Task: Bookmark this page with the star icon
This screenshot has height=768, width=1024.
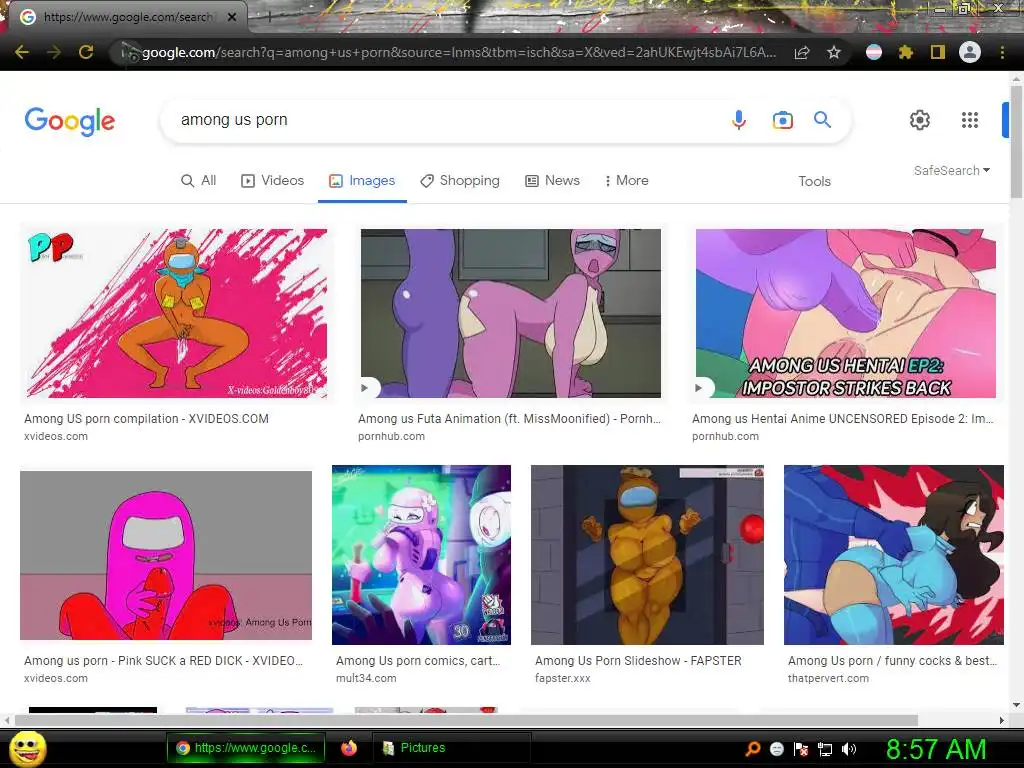Action: 834,52
